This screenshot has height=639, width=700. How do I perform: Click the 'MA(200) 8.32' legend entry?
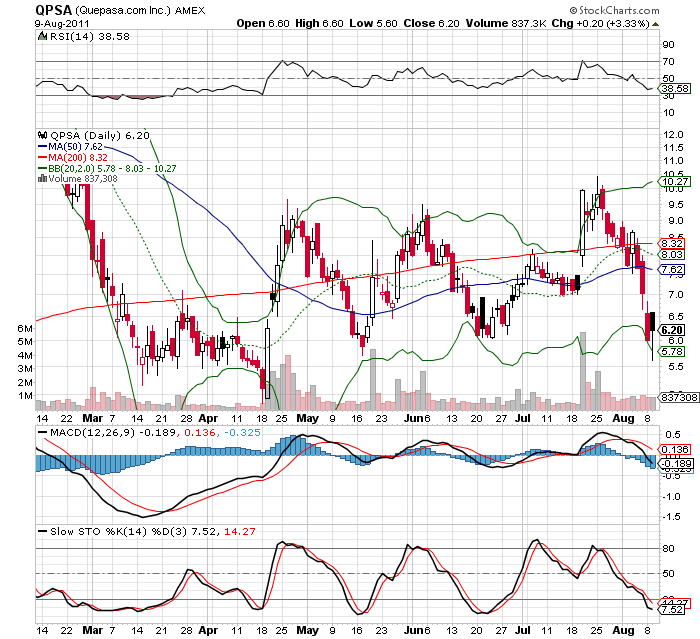point(78,157)
